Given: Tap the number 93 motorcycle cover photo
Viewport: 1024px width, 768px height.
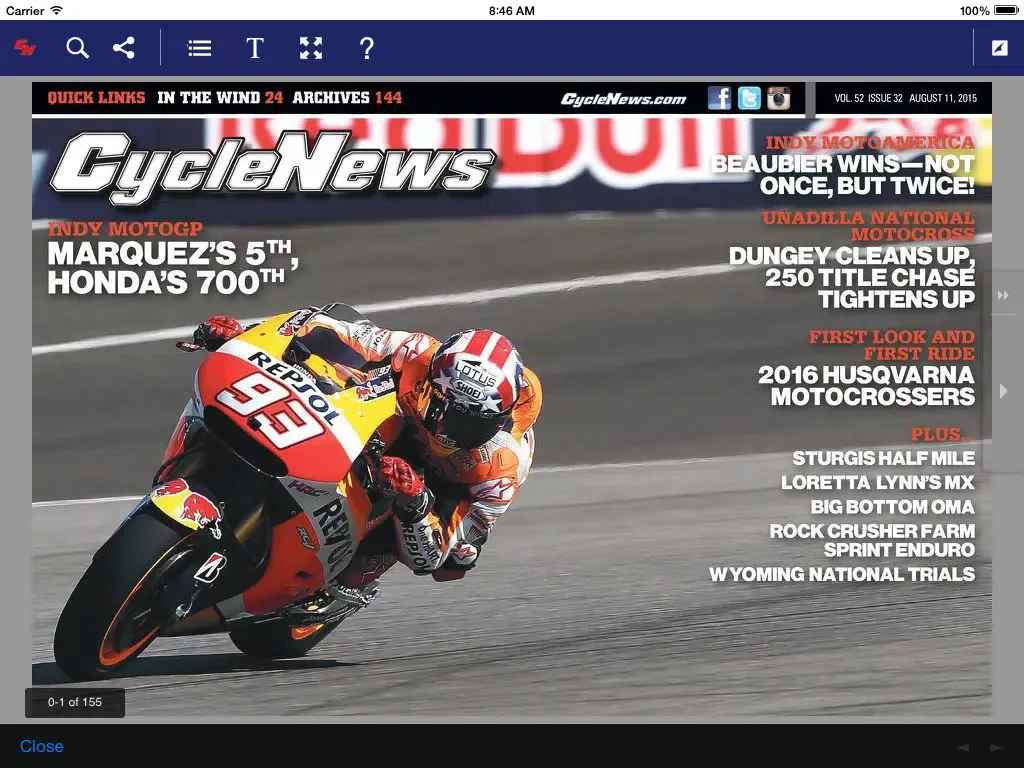Looking at the screenshot, I should [x=298, y=490].
